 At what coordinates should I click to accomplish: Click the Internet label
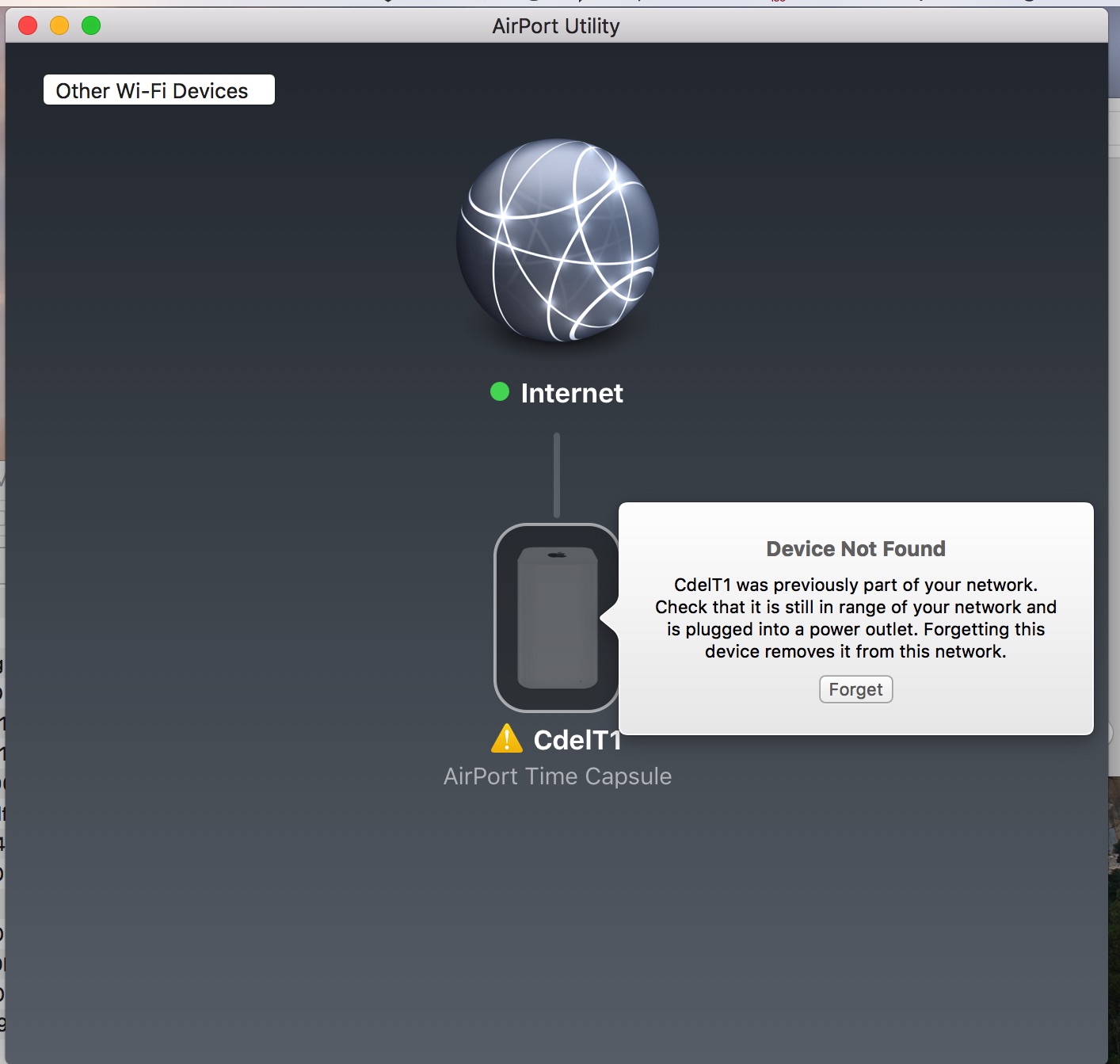click(x=572, y=393)
